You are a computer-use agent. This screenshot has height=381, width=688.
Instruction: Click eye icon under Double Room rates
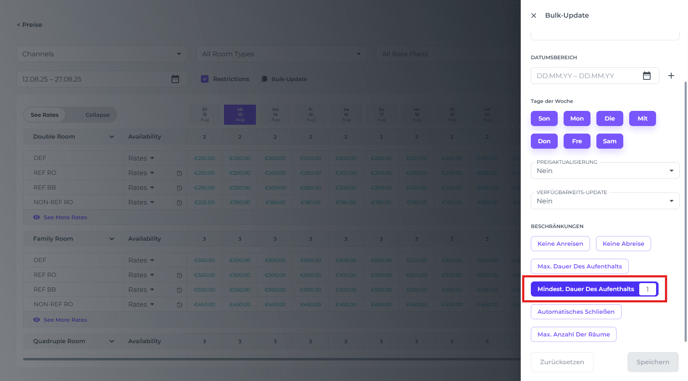pos(36,217)
